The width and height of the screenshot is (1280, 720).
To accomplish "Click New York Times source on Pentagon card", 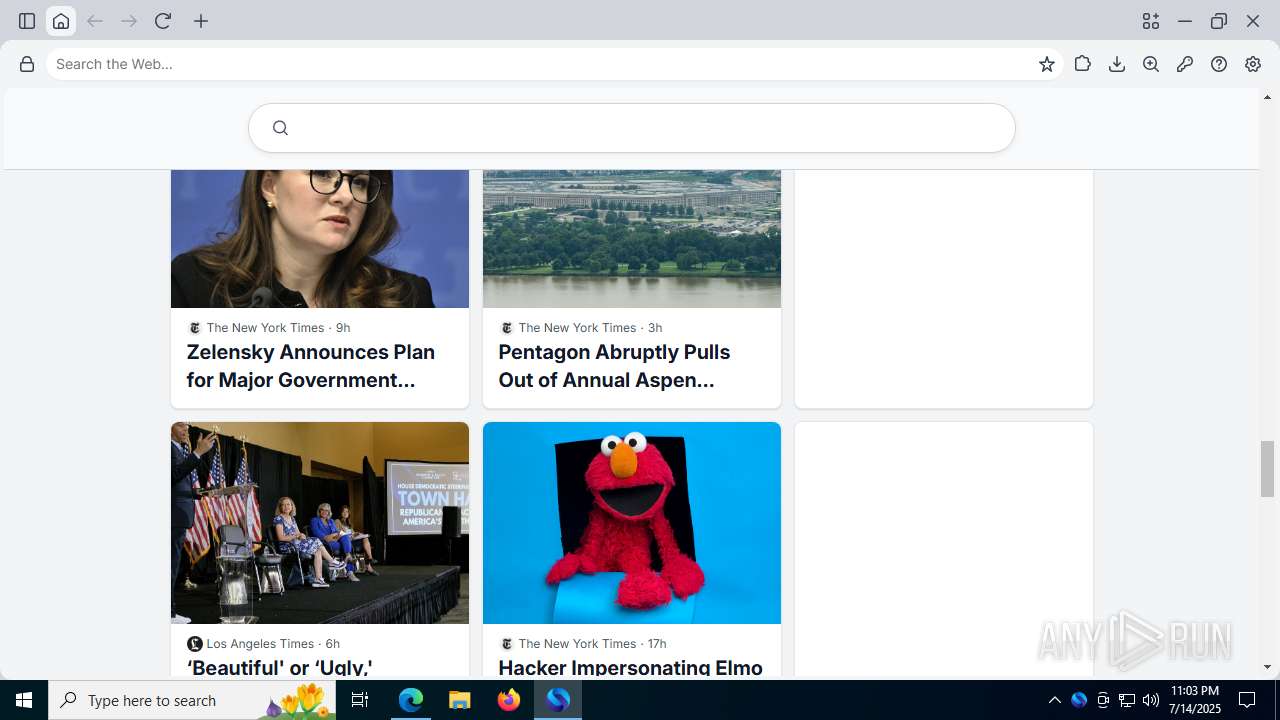I will coord(577,328).
